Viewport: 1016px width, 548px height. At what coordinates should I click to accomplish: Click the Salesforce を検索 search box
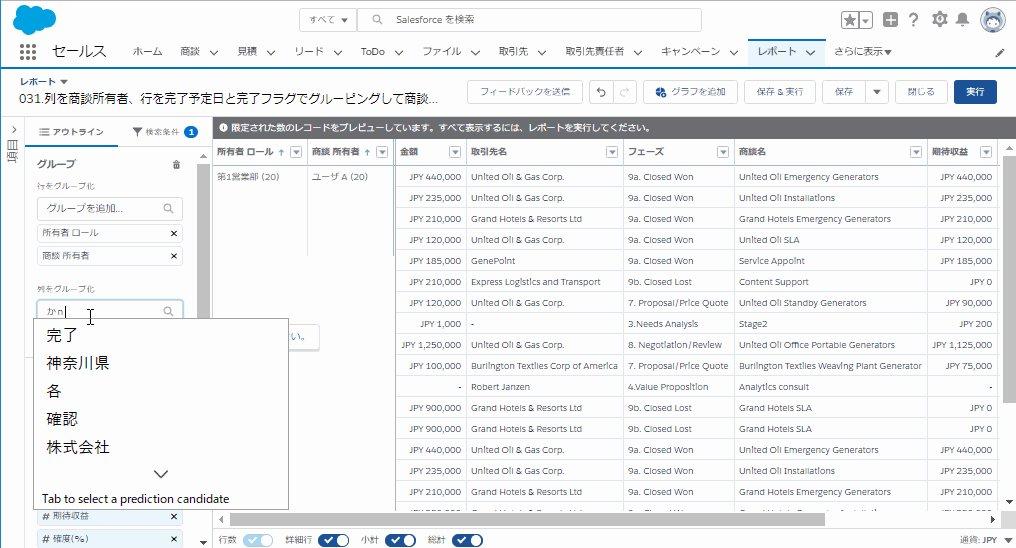529,20
